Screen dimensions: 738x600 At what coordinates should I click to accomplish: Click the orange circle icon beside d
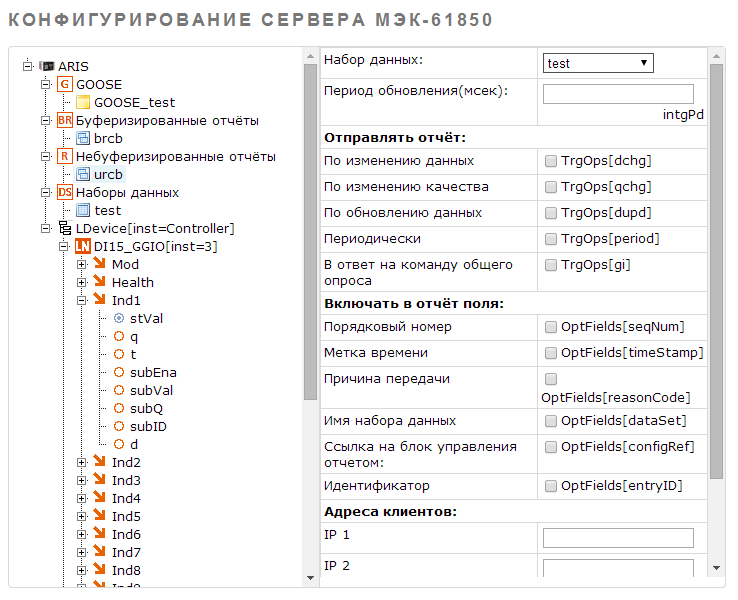119,444
